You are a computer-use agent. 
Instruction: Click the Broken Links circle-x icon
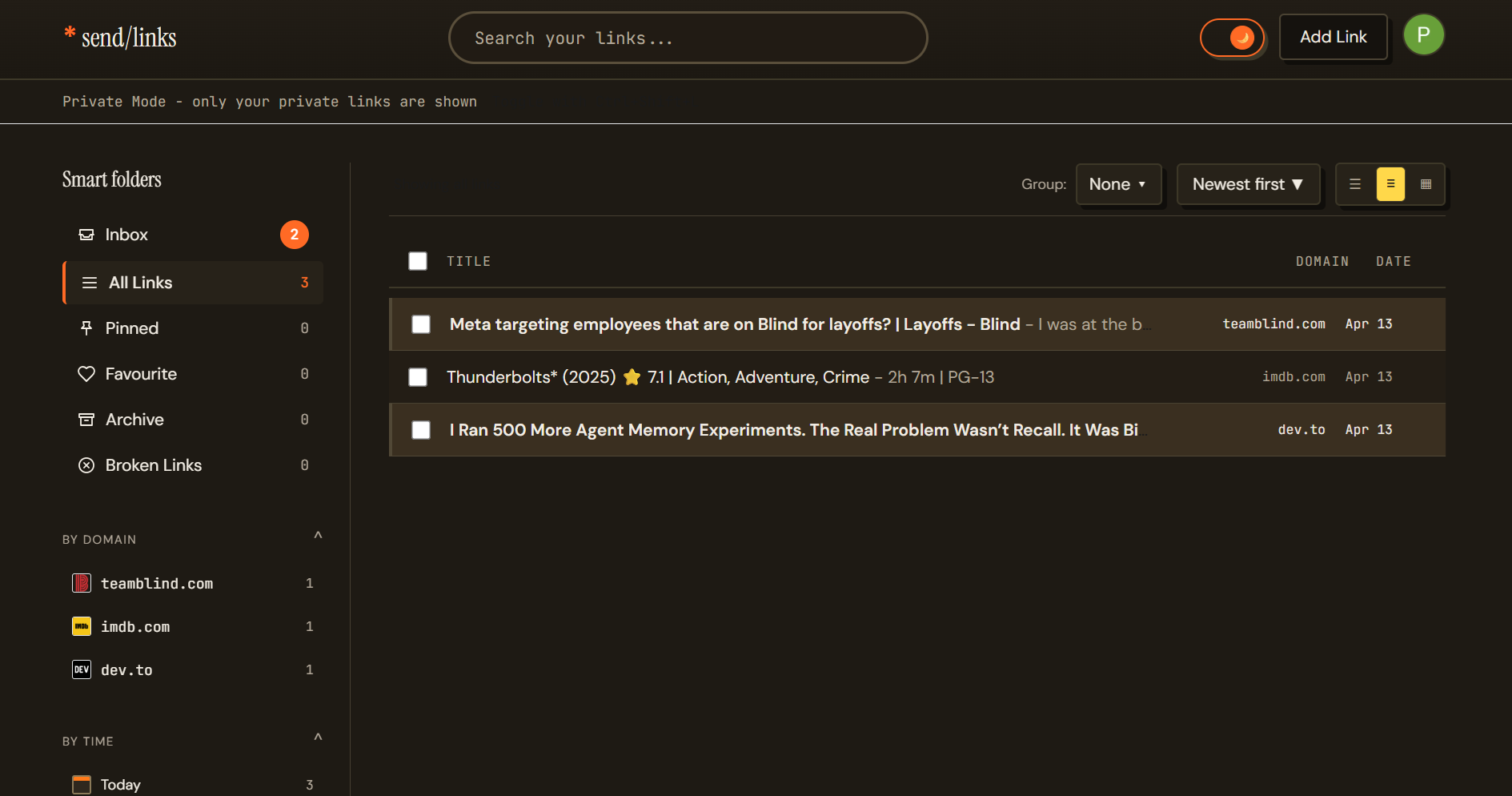click(x=86, y=465)
